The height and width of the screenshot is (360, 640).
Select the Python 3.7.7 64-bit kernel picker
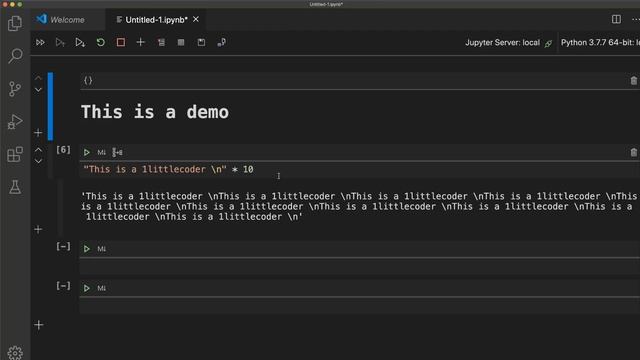click(600, 42)
